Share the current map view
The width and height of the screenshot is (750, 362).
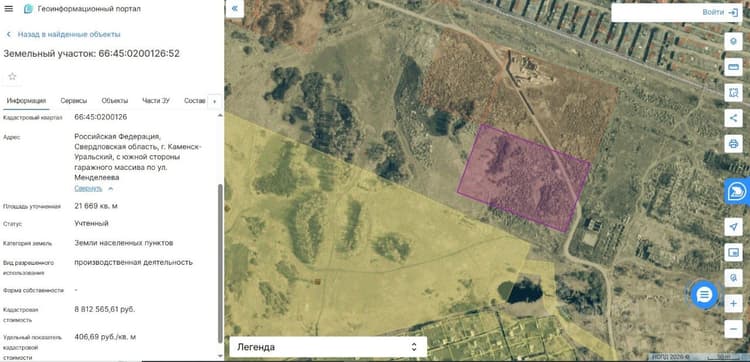tap(733, 118)
